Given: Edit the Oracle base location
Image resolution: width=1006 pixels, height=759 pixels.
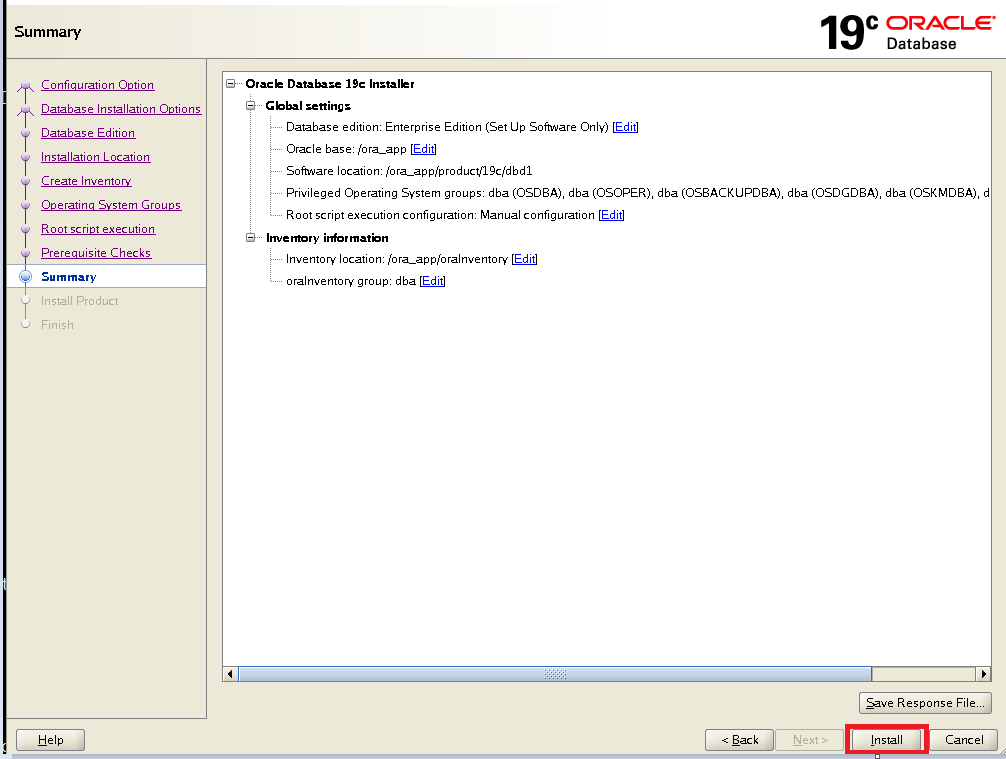Looking at the screenshot, I should click(x=423, y=149).
